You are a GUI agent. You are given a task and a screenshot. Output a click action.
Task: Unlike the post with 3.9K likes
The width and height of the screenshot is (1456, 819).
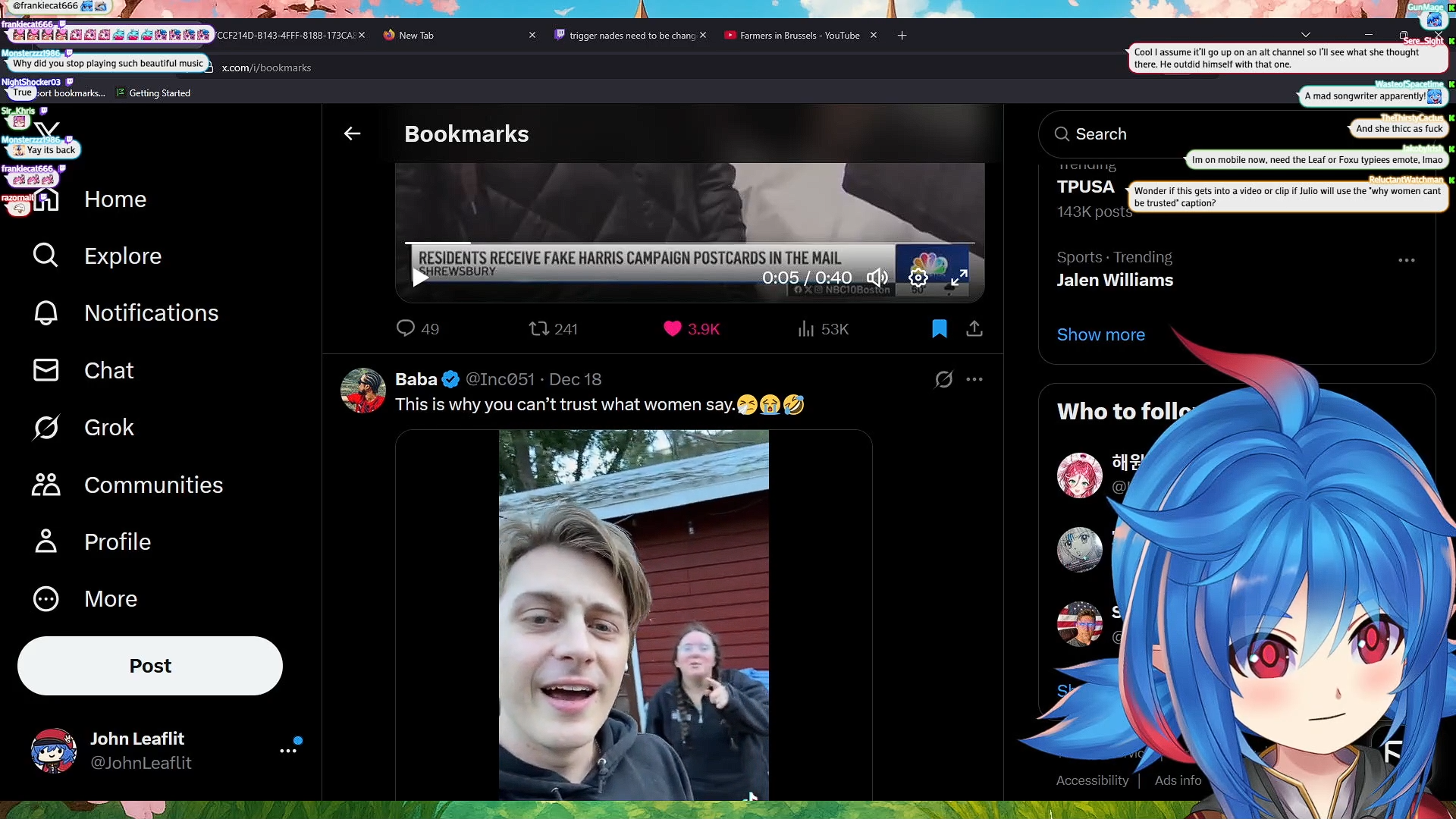pos(673,328)
